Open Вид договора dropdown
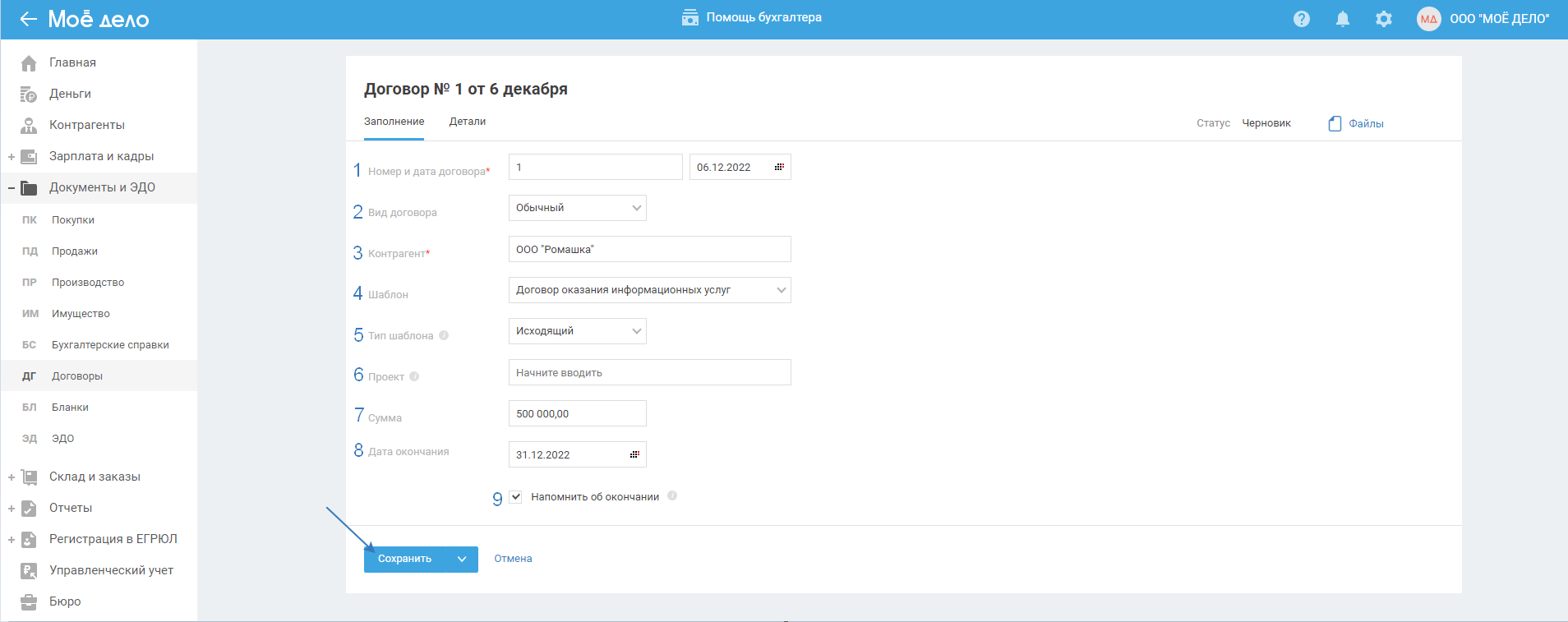Viewport: 1568px width, 622px height. [x=577, y=208]
